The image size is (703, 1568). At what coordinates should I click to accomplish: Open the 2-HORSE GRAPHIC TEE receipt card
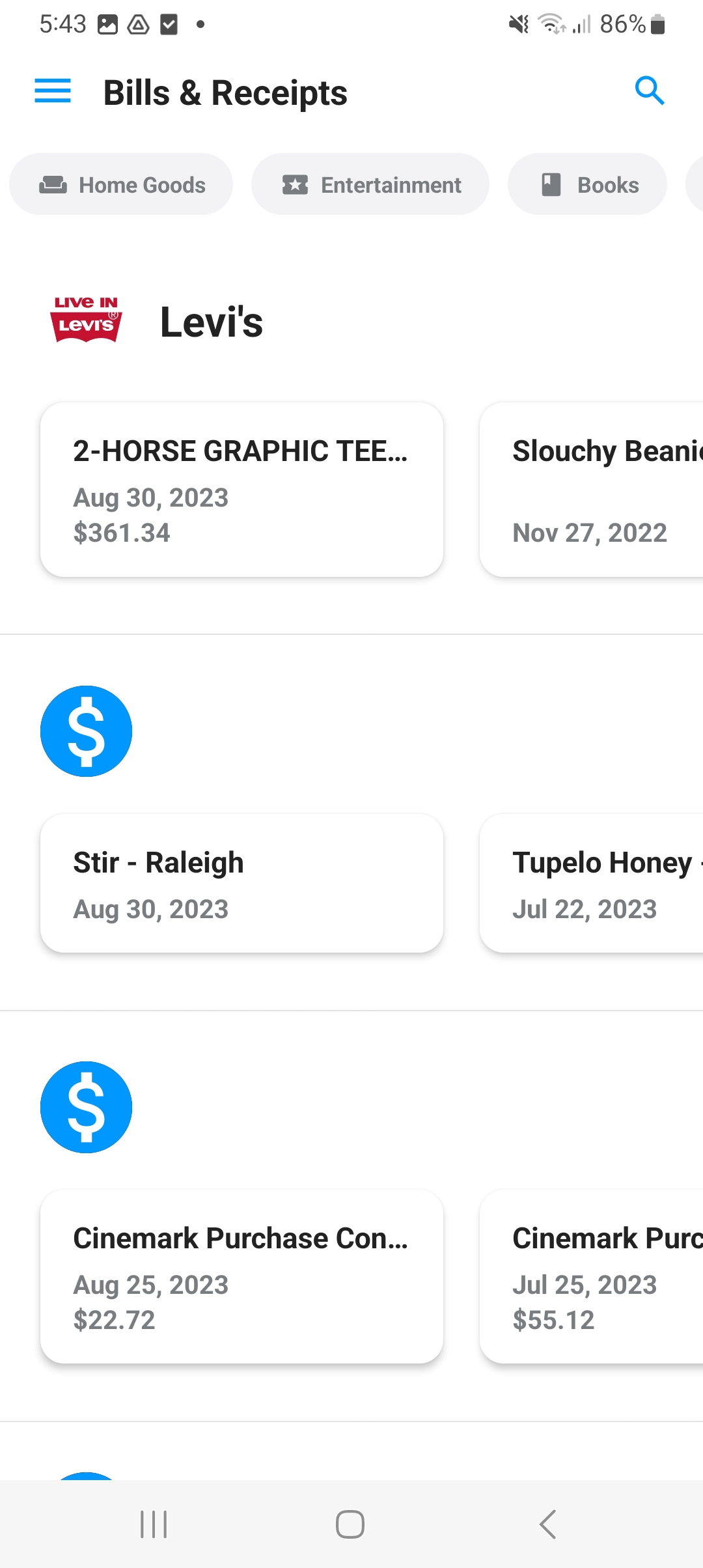(241, 490)
